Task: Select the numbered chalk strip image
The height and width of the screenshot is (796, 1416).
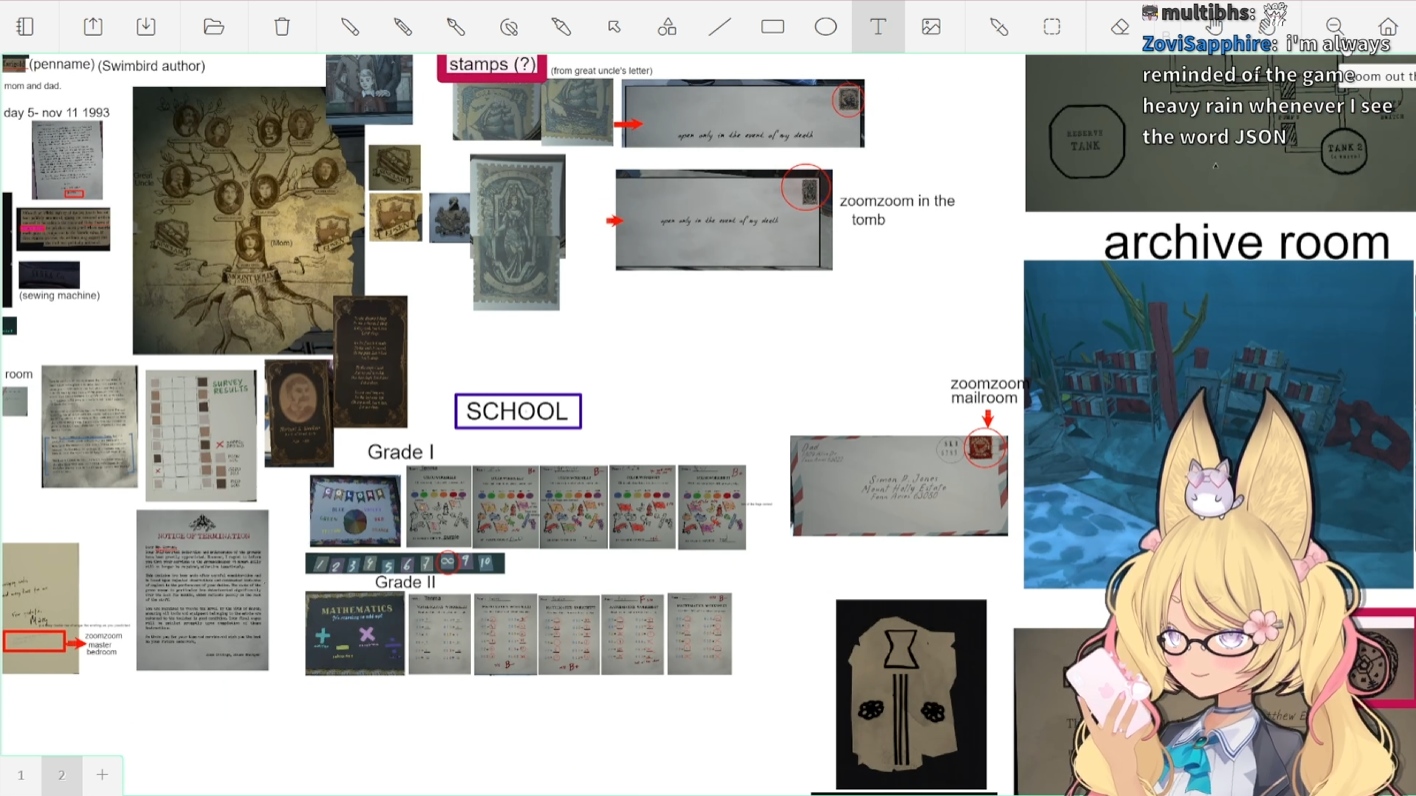Action: pos(405,564)
